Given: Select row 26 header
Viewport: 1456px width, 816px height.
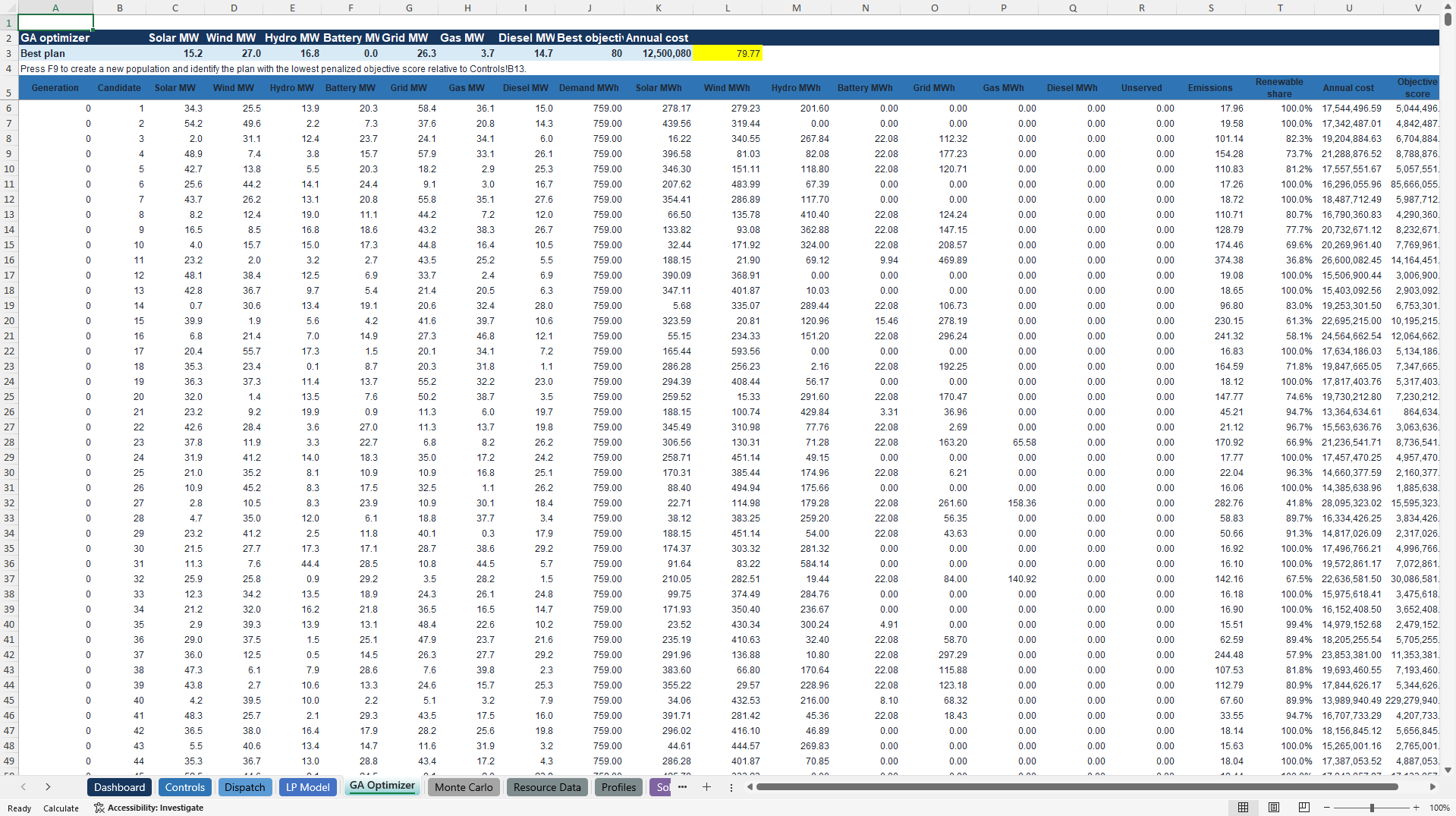Looking at the screenshot, I should point(8,412).
